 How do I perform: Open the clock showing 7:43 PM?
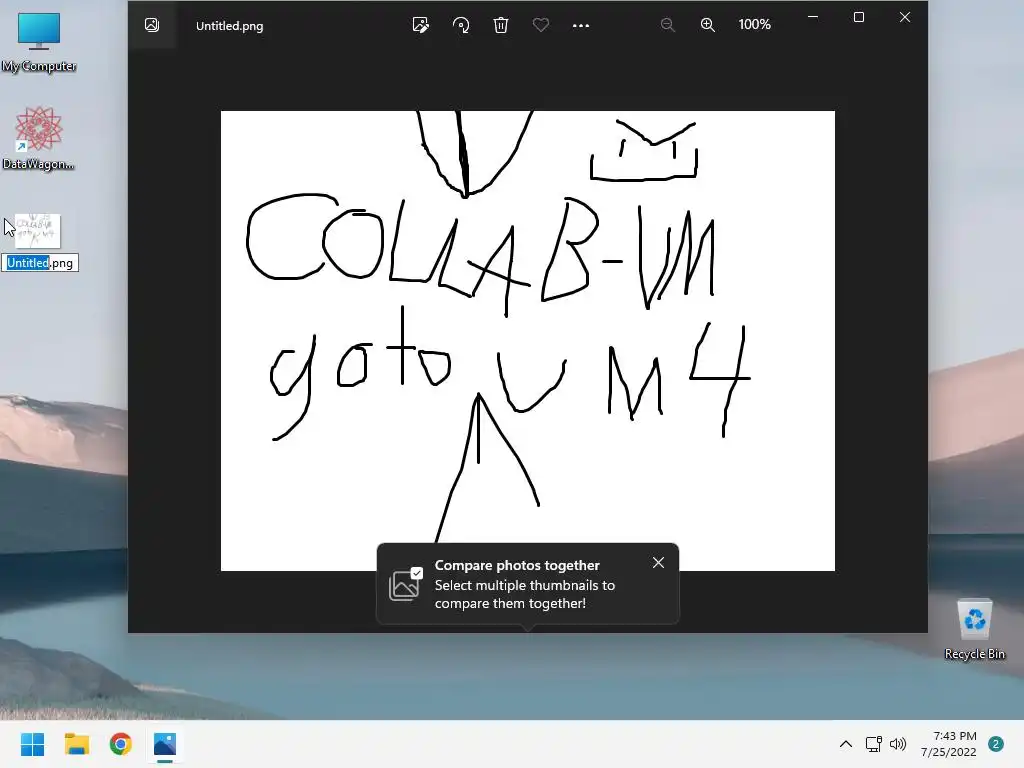[949, 744]
